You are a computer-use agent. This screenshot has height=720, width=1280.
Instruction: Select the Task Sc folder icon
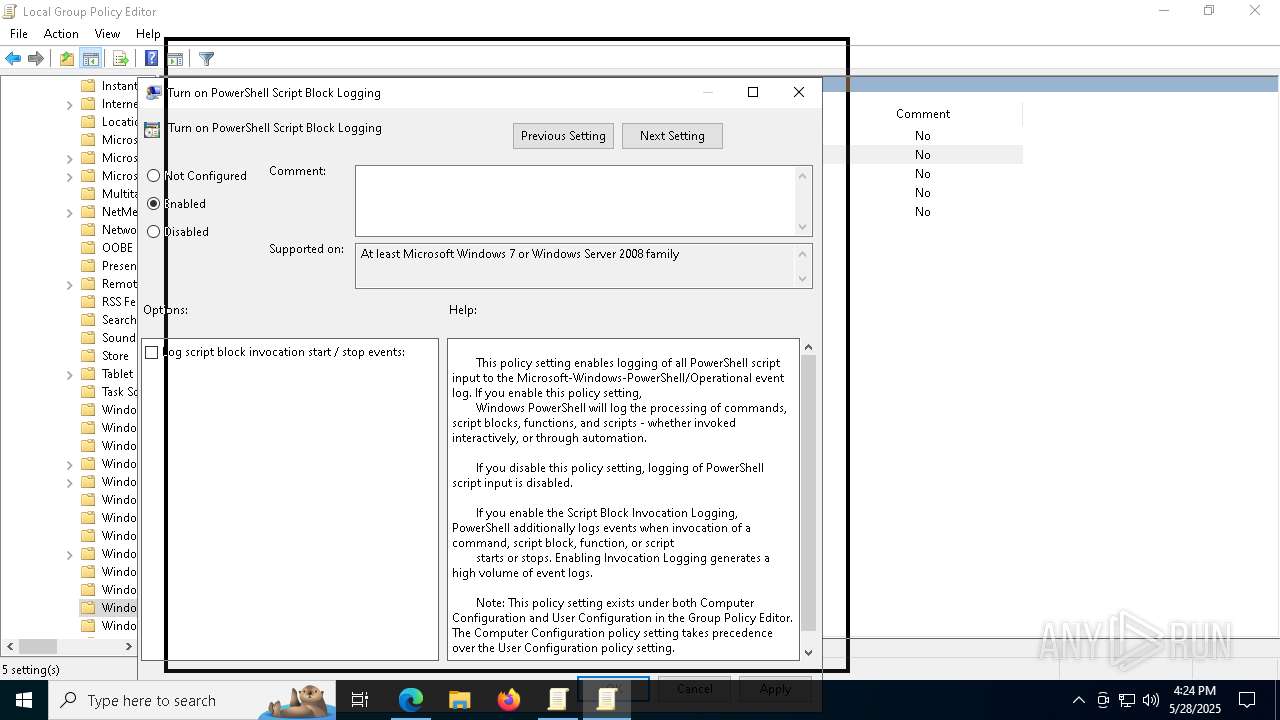(88, 392)
